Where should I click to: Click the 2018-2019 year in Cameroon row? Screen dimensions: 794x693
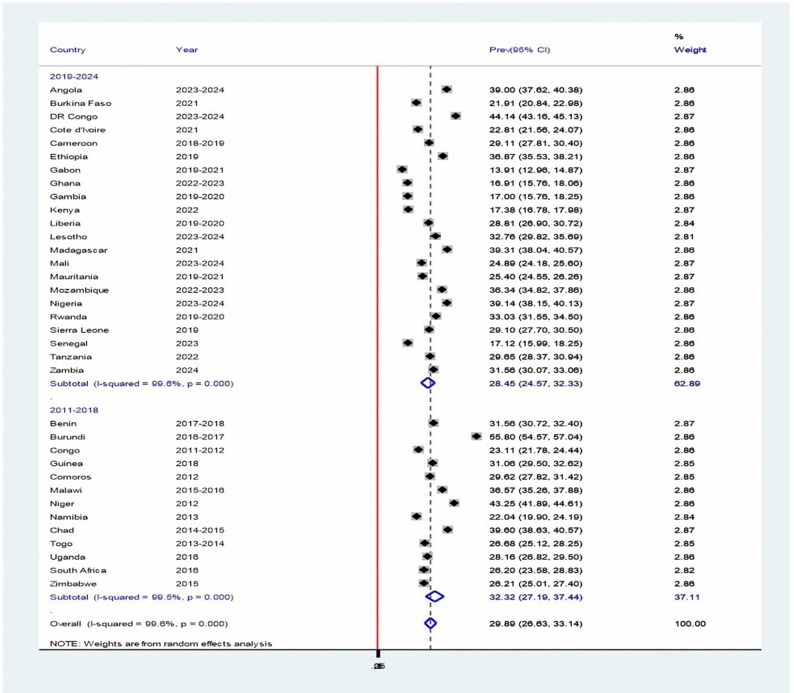[x=200, y=143]
